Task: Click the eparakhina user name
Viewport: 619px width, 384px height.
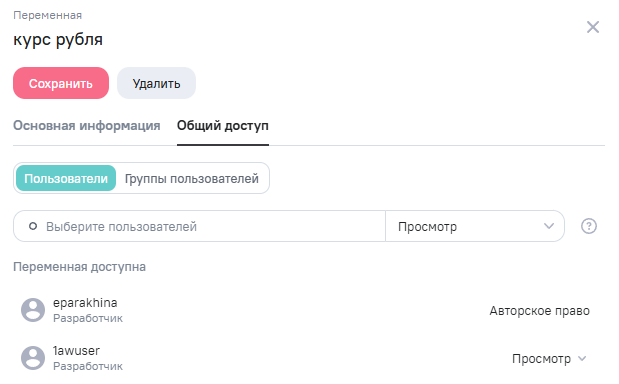Action: pos(85,303)
